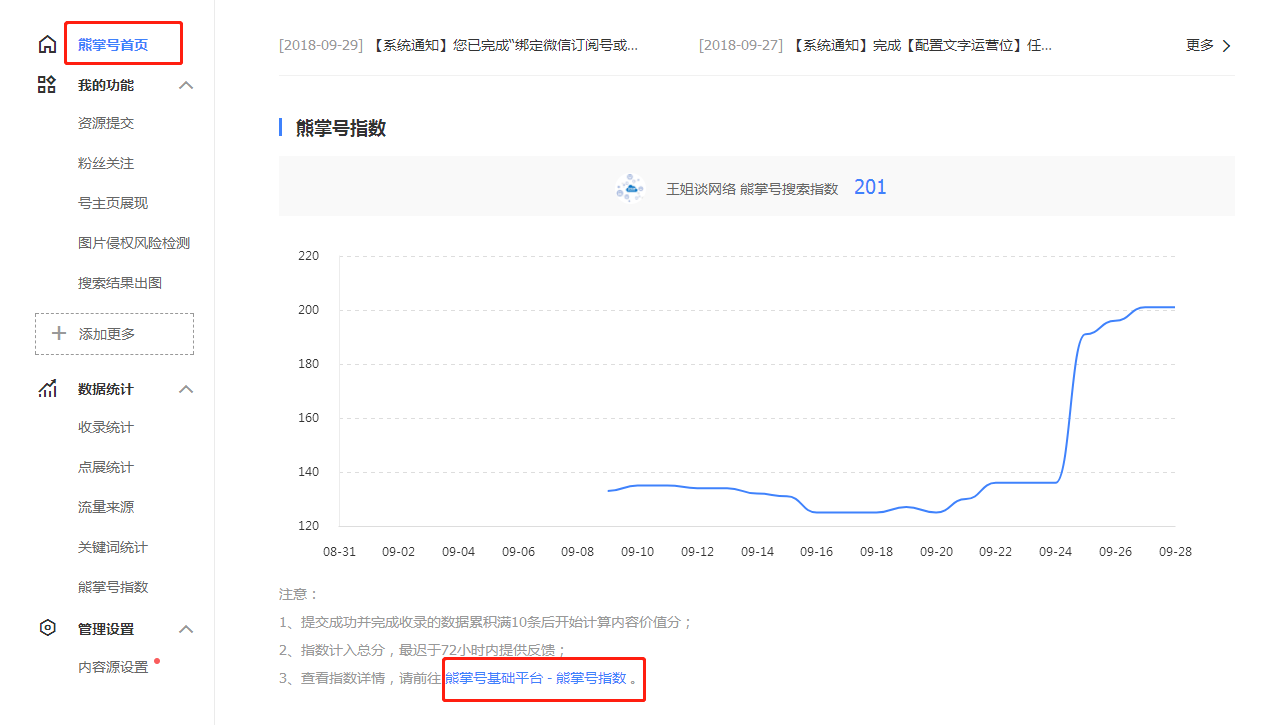This screenshot has width=1277, height=725.
Task: Open the 2018-09-29 system notification
Action: pyautogui.click(x=458, y=45)
